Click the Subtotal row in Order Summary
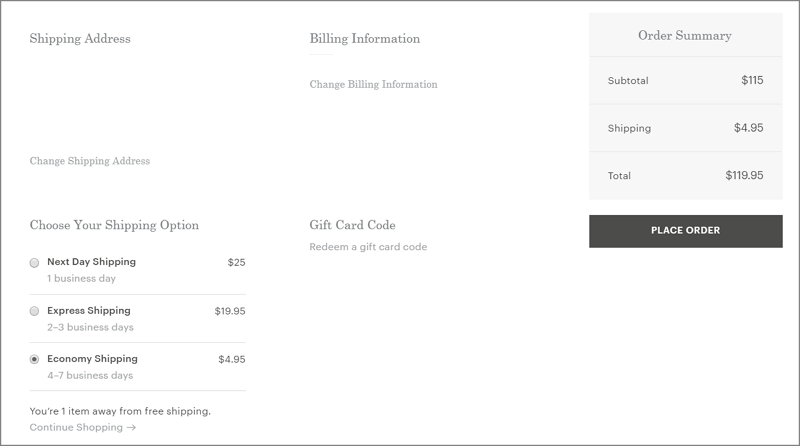This screenshot has height=446, width=800. click(x=685, y=80)
